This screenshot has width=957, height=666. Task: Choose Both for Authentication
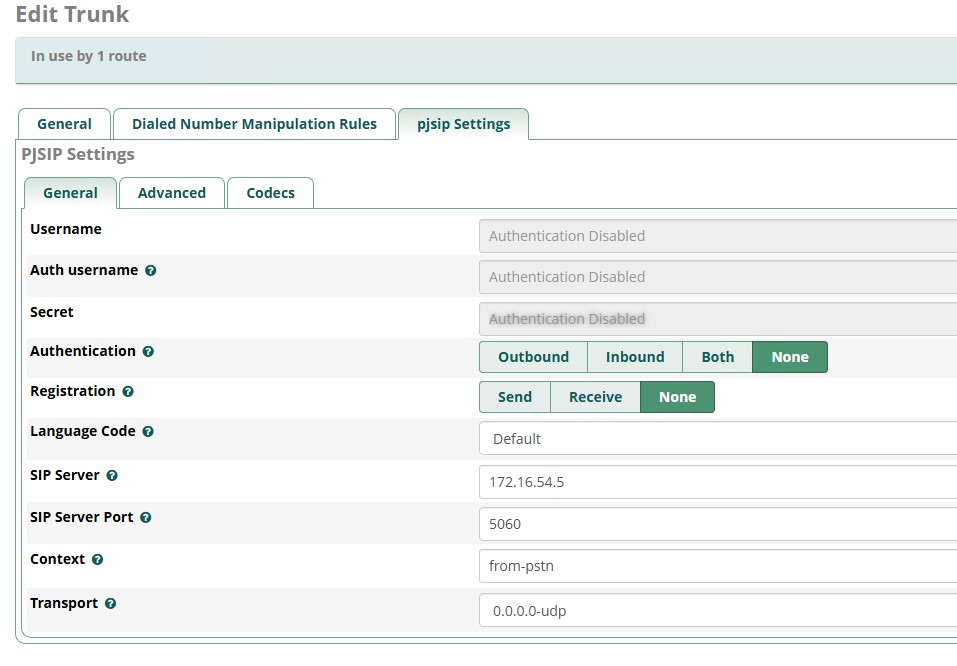pyautogui.click(x=717, y=357)
